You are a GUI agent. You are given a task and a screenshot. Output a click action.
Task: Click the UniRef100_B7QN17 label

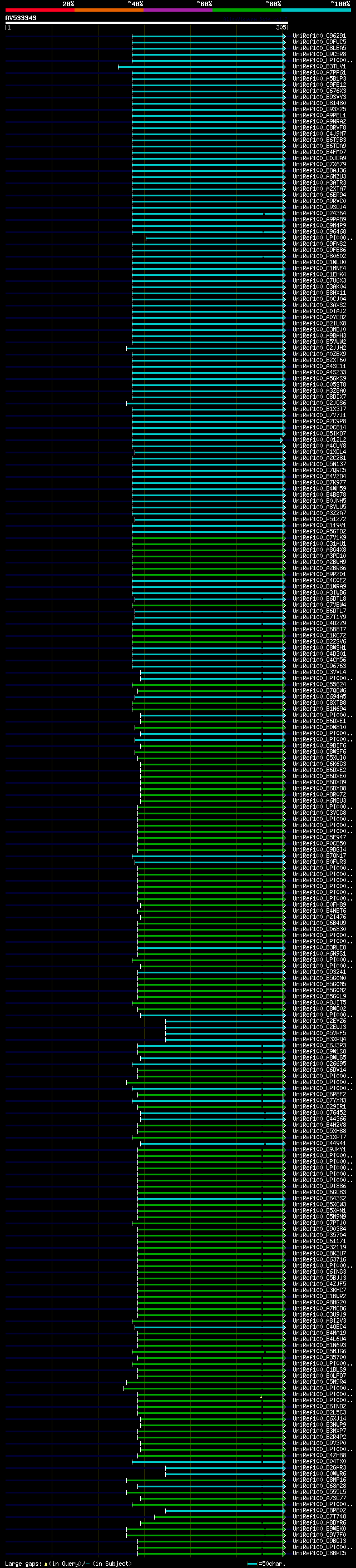pyautogui.click(x=319, y=855)
